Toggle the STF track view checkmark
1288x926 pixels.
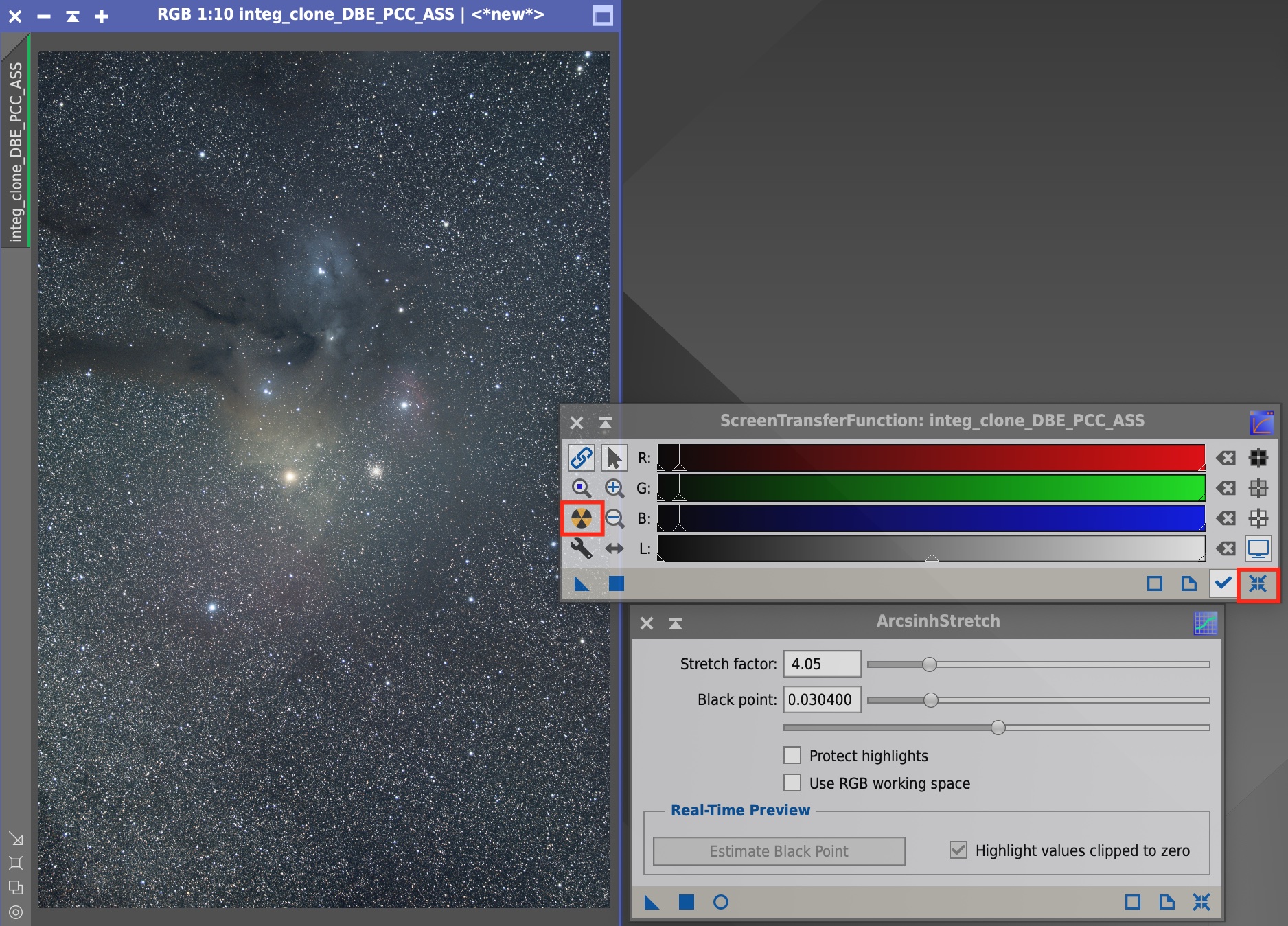(x=1223, y=583)
